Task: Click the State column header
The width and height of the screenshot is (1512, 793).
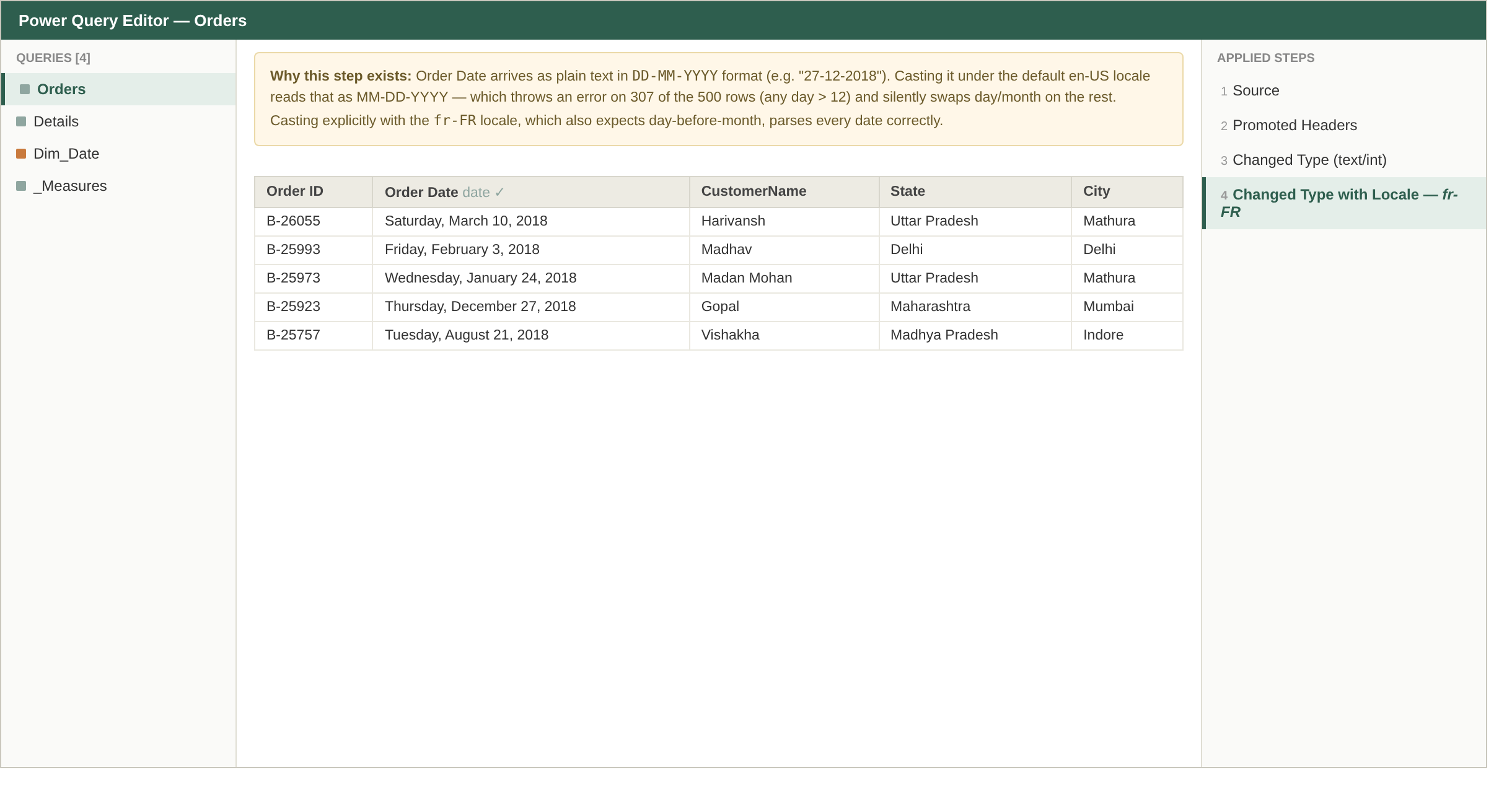Action: point(975,191)
